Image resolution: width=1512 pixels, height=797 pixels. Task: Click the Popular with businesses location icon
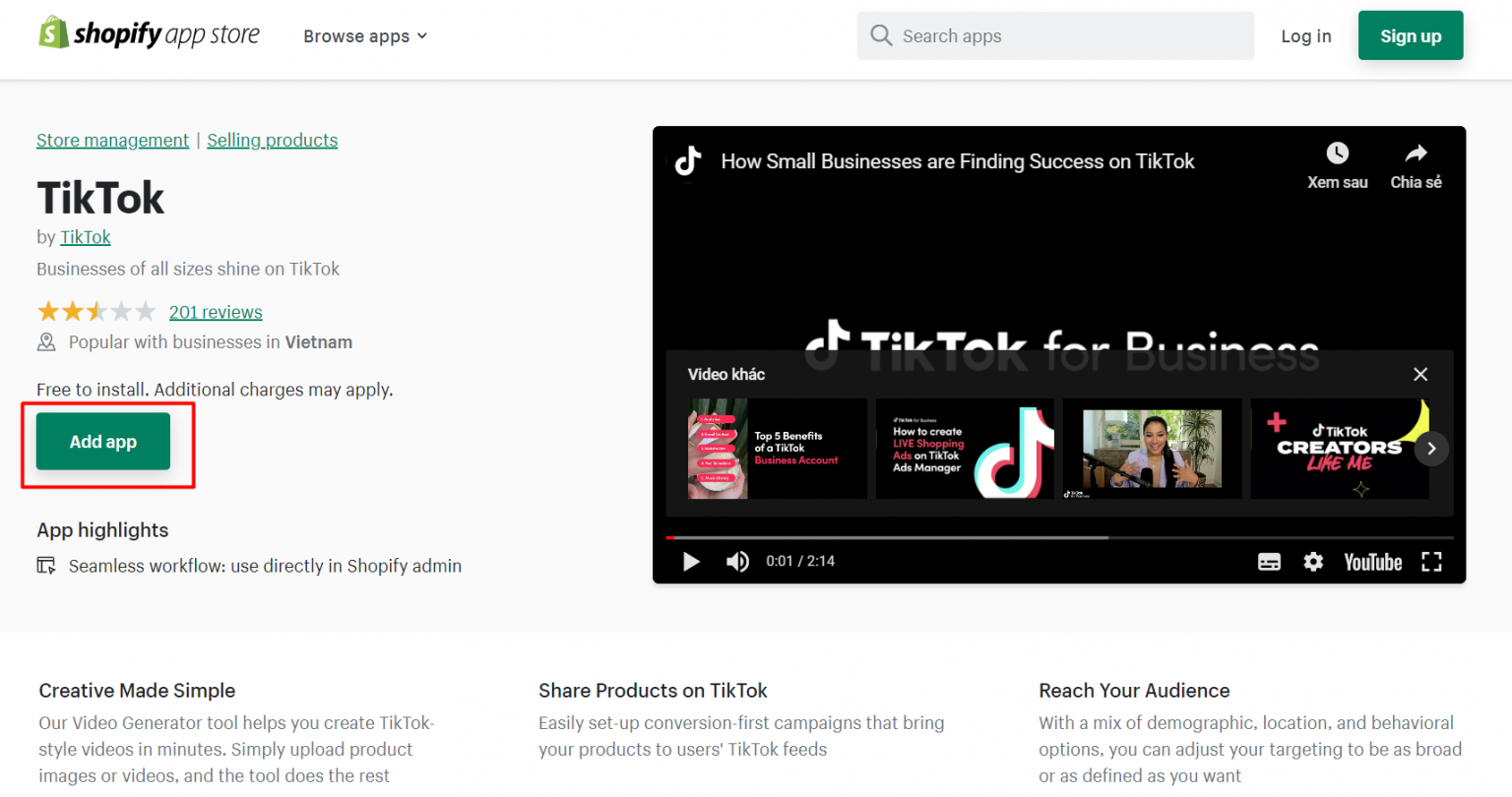[46, 342]
